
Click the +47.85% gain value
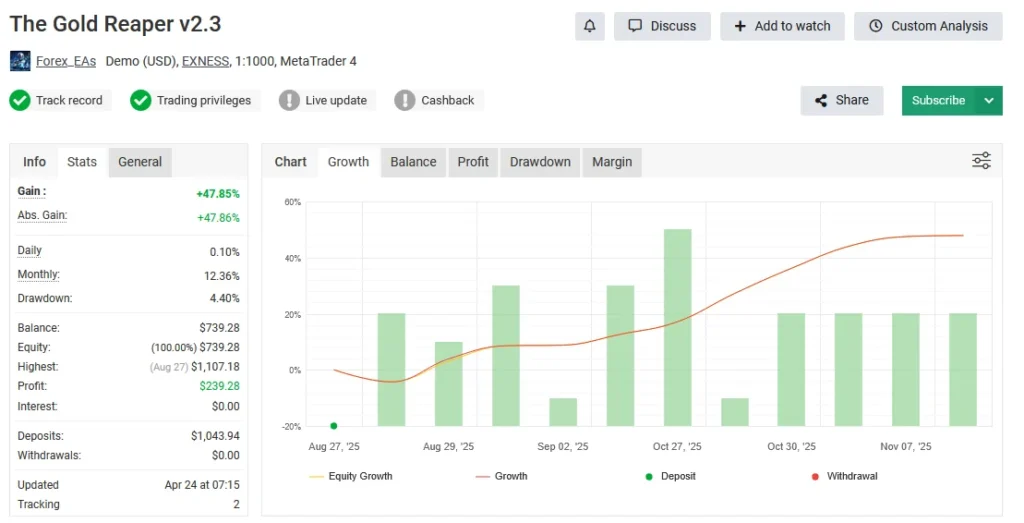(x=218, y=194)
